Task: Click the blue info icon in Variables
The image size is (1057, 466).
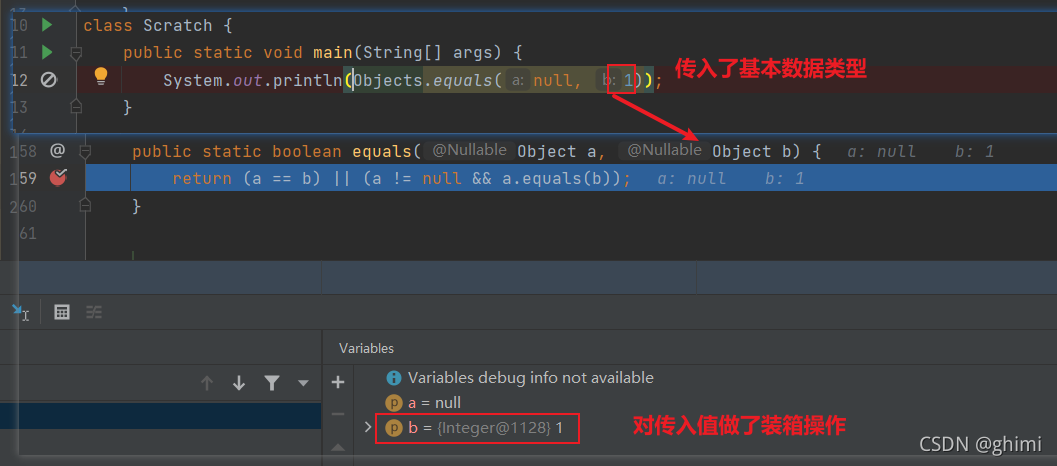Action: tap(394, 378)
